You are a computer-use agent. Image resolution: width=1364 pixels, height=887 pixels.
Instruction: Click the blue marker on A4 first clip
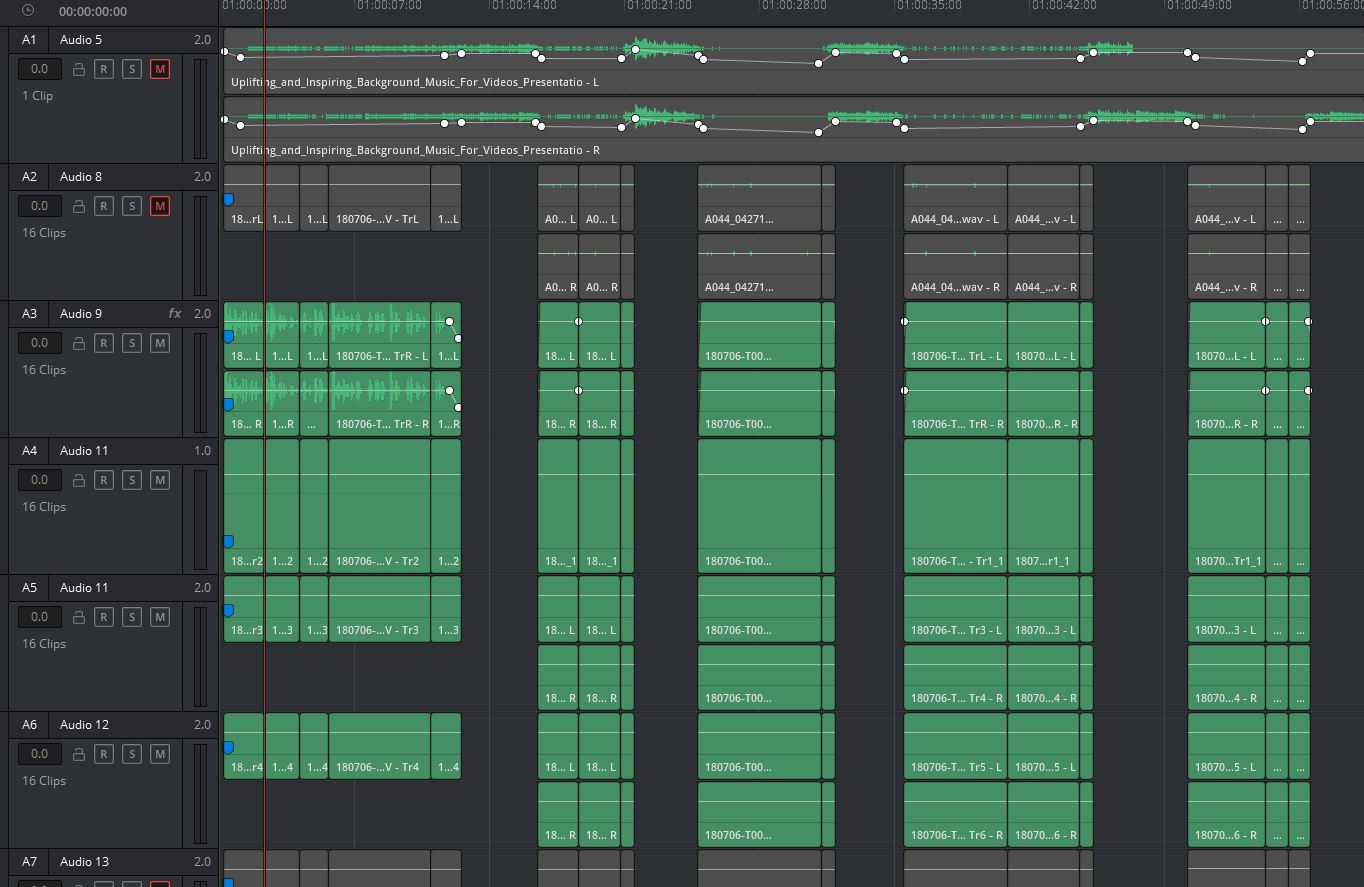pos(228,541)
